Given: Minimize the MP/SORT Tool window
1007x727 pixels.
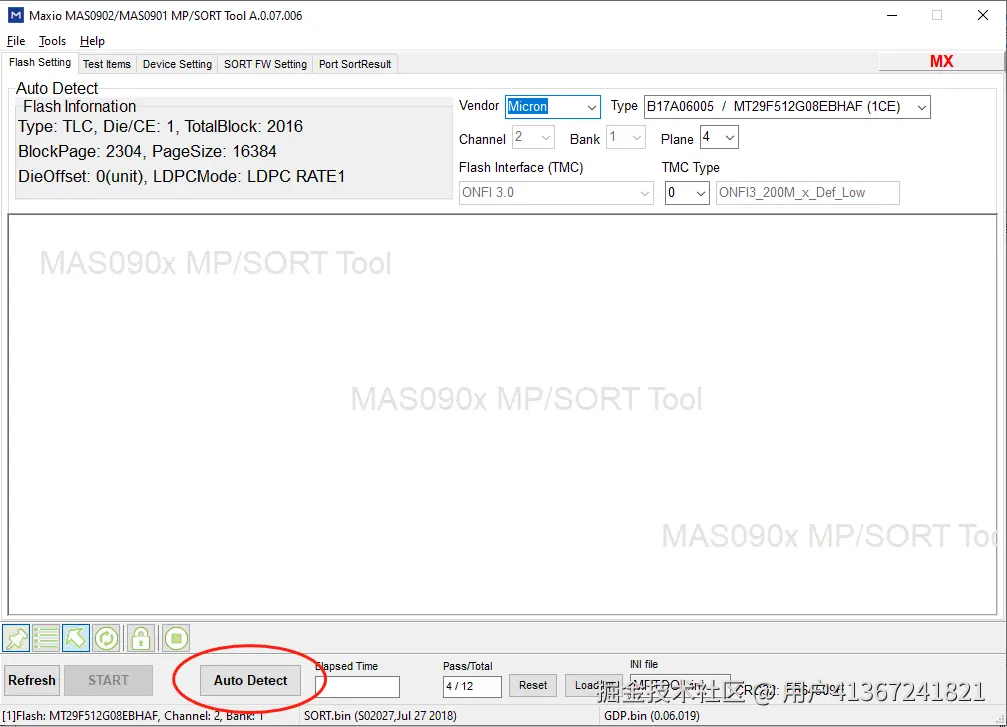Looking at the screenshot, I should [892, 15].
